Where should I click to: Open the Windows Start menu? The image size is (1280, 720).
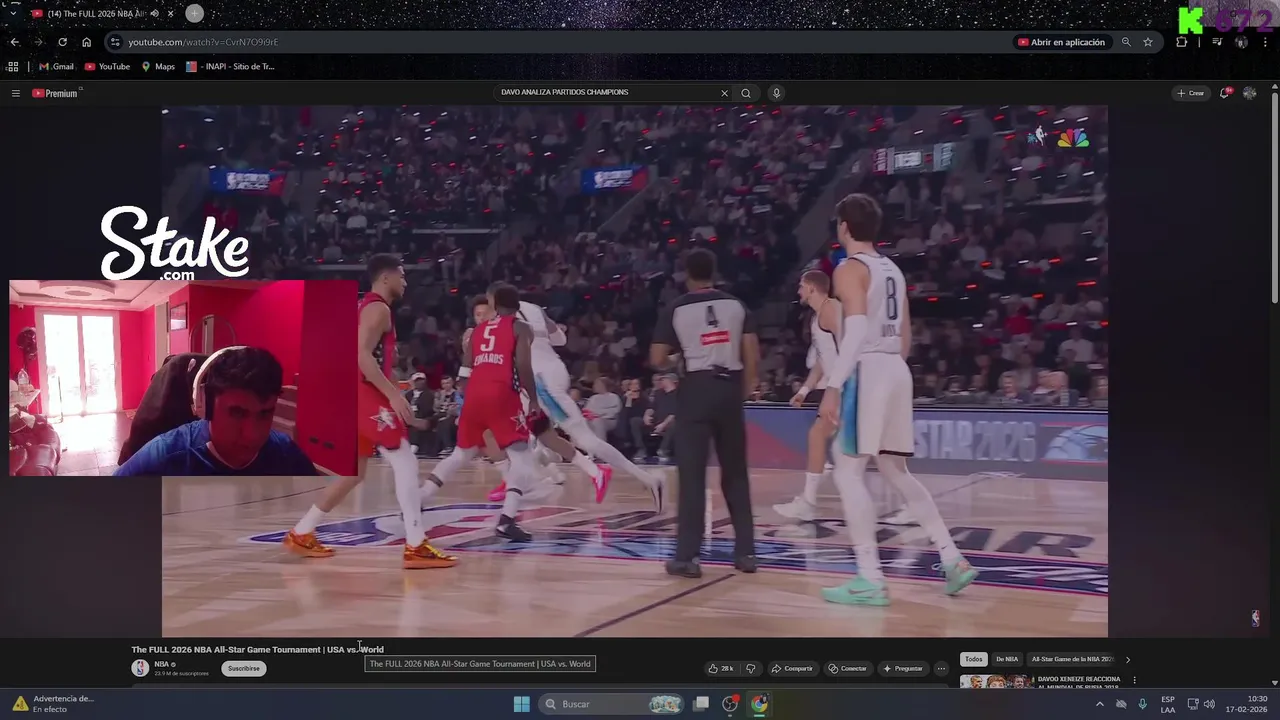pos(521,704)
